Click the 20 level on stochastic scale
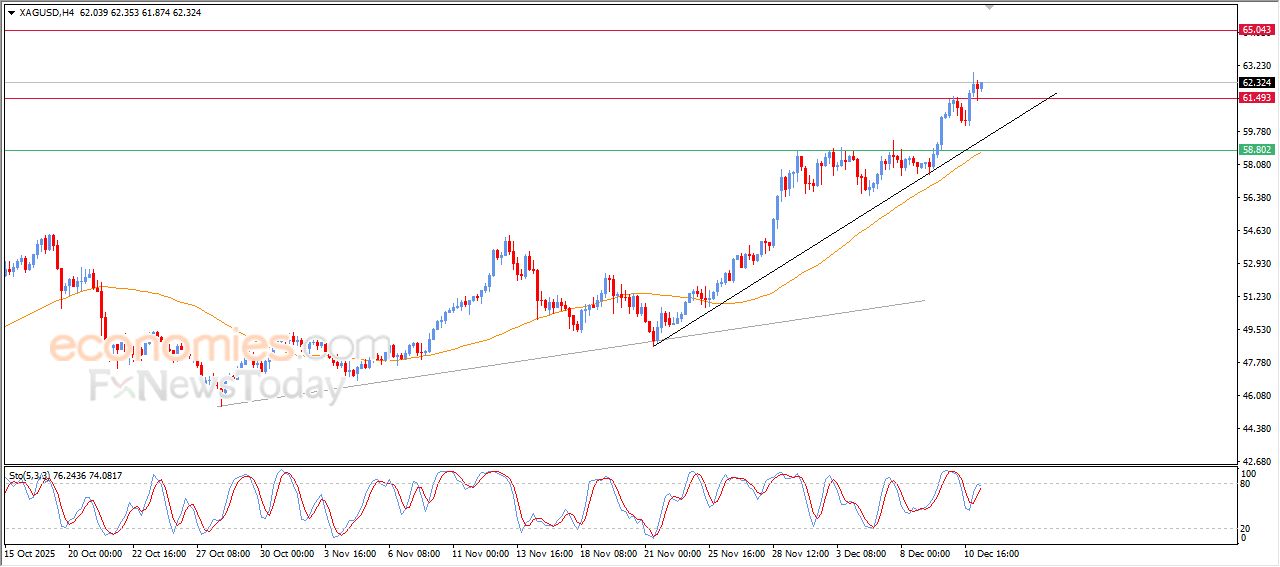The image size is (1280, 567). pos(1246,528)
